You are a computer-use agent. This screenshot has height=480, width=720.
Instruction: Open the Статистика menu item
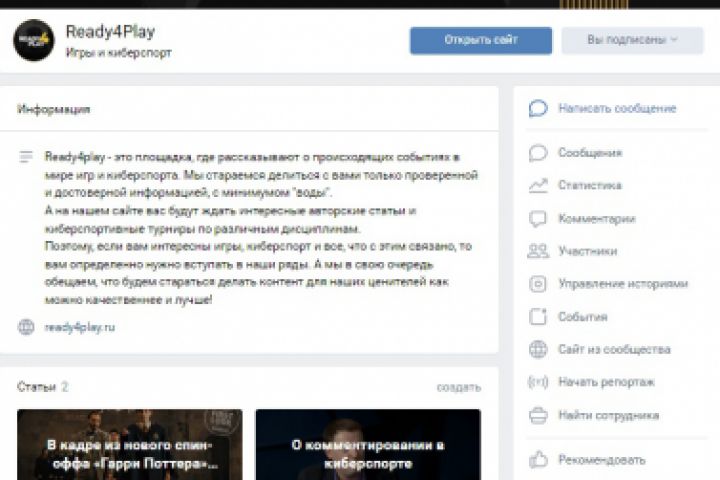pos(590,185)
